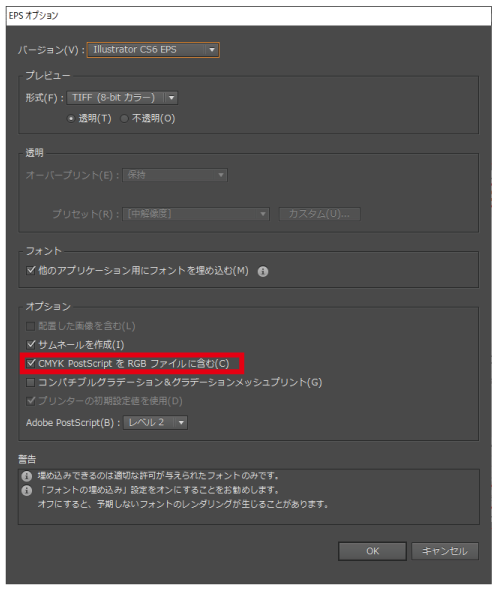Viewport: 495px width, 589px height.
Task: Click the キャンセル button
Action: click(445, 551)
